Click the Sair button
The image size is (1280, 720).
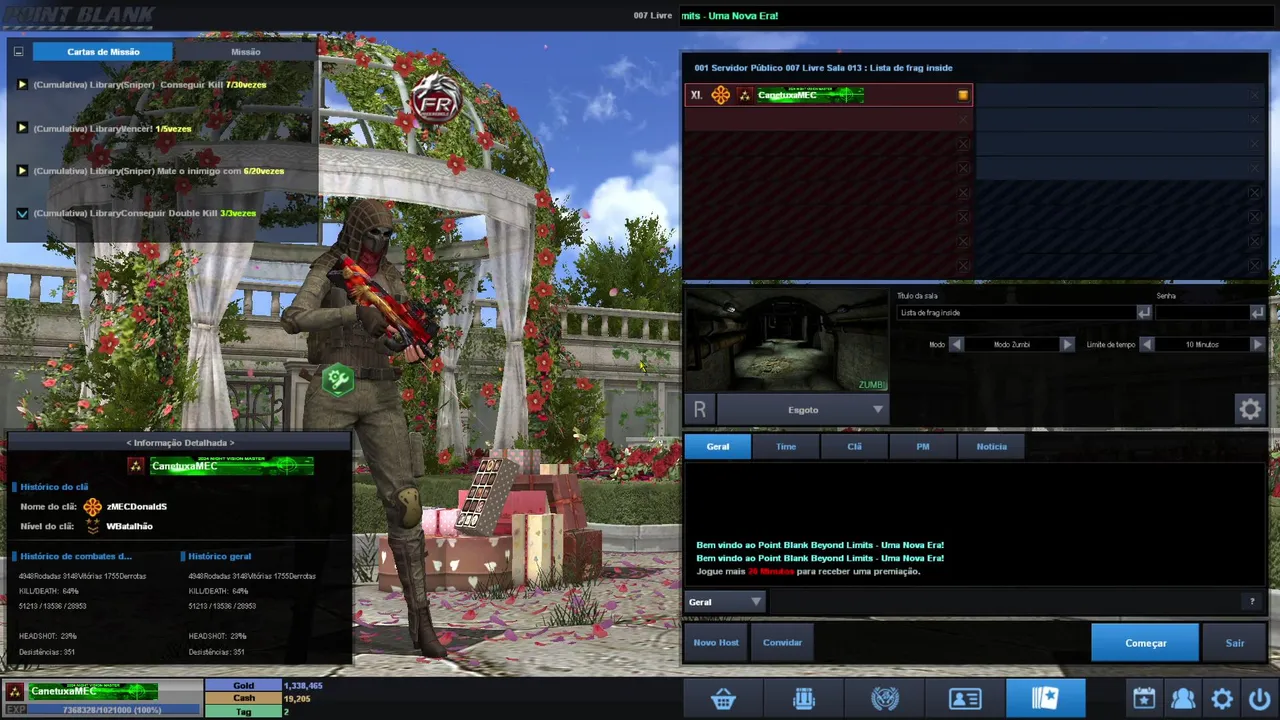(x=1235, y=643)
